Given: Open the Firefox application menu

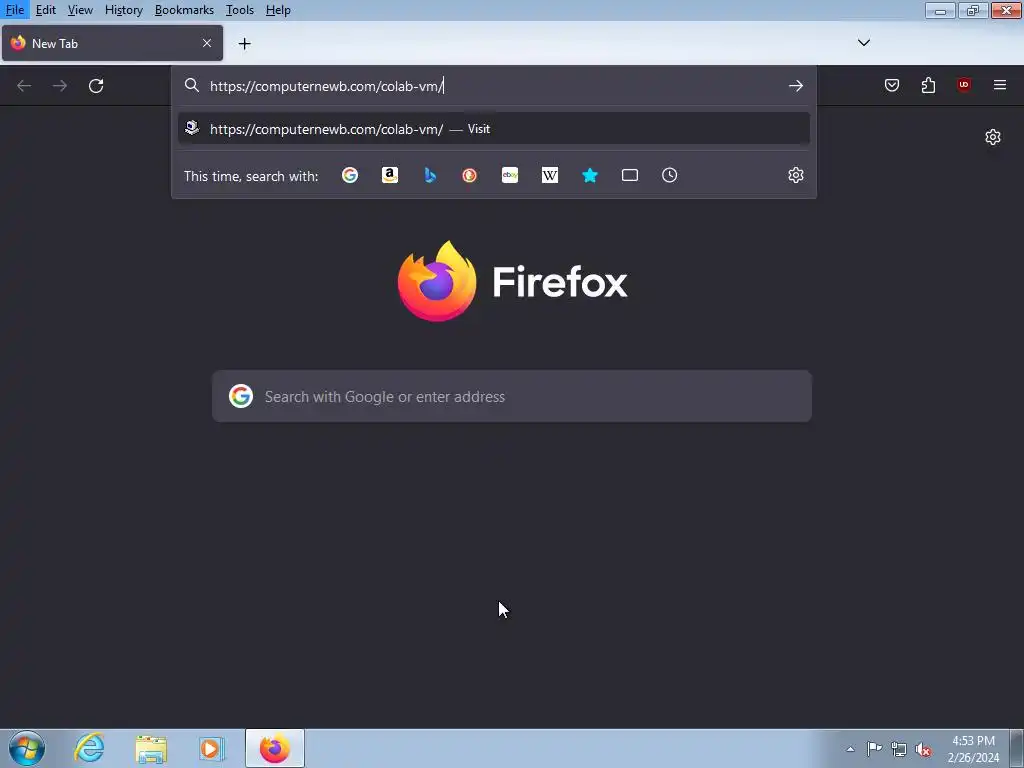Looking at the screenshot, I should [x=1000, y=85].
